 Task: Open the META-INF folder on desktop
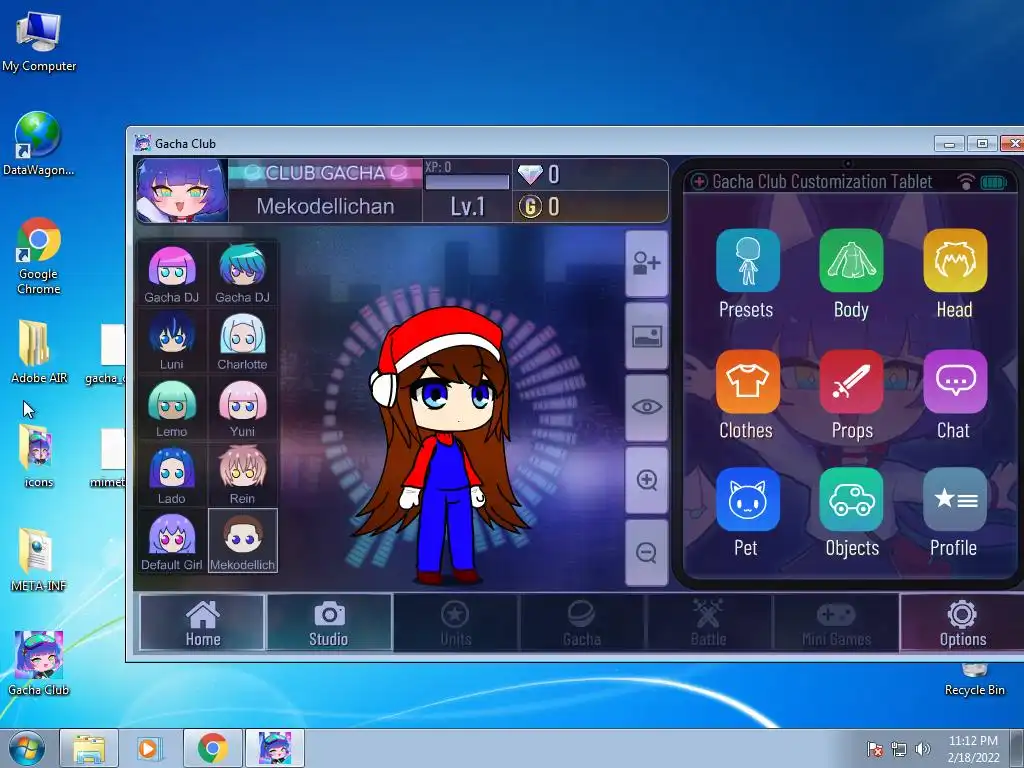39,559
